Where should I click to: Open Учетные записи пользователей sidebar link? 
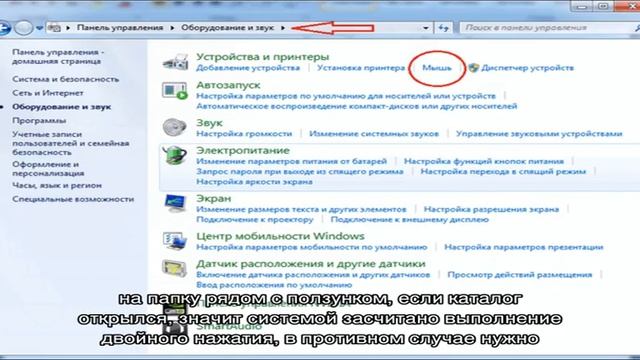[71, 143]
